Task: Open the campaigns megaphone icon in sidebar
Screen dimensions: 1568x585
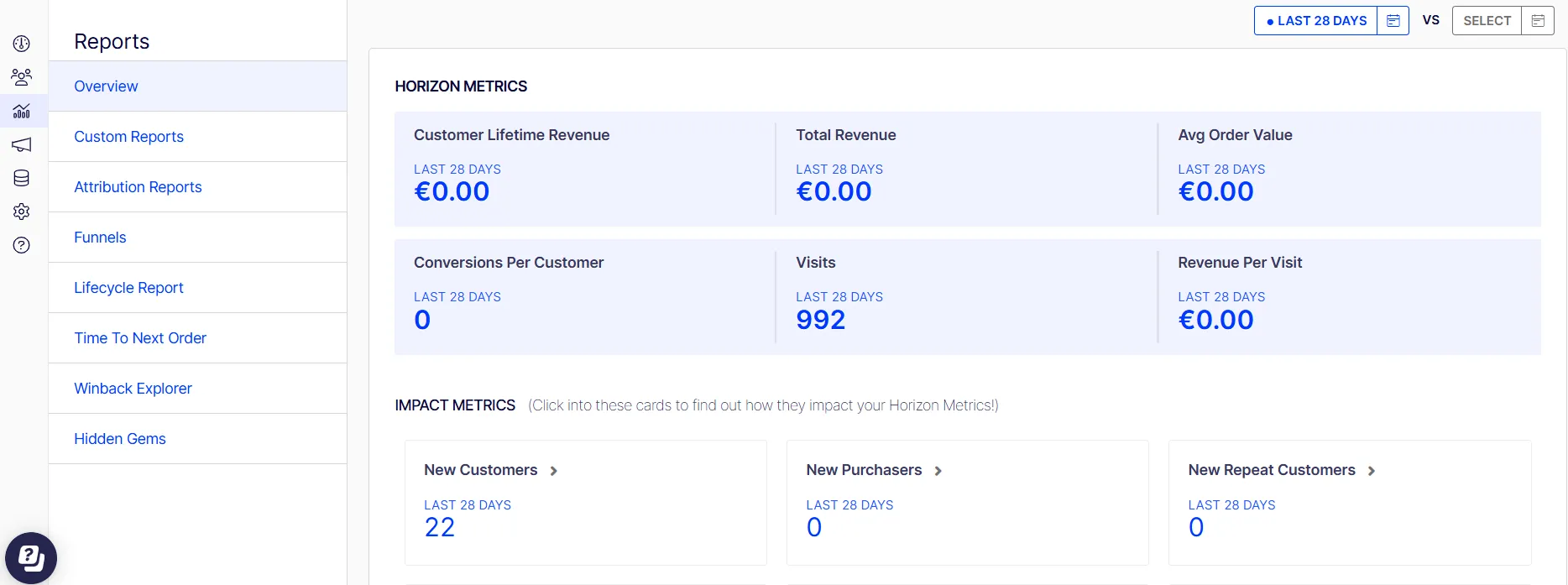Action: click(x=22, y=144)
